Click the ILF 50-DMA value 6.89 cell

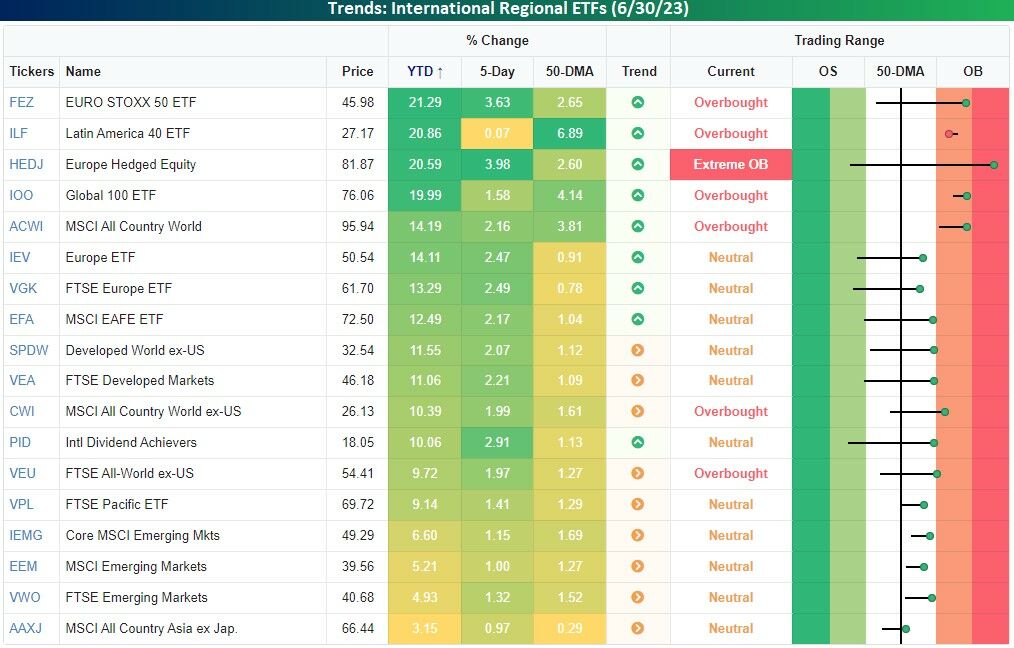coord(569,133)
